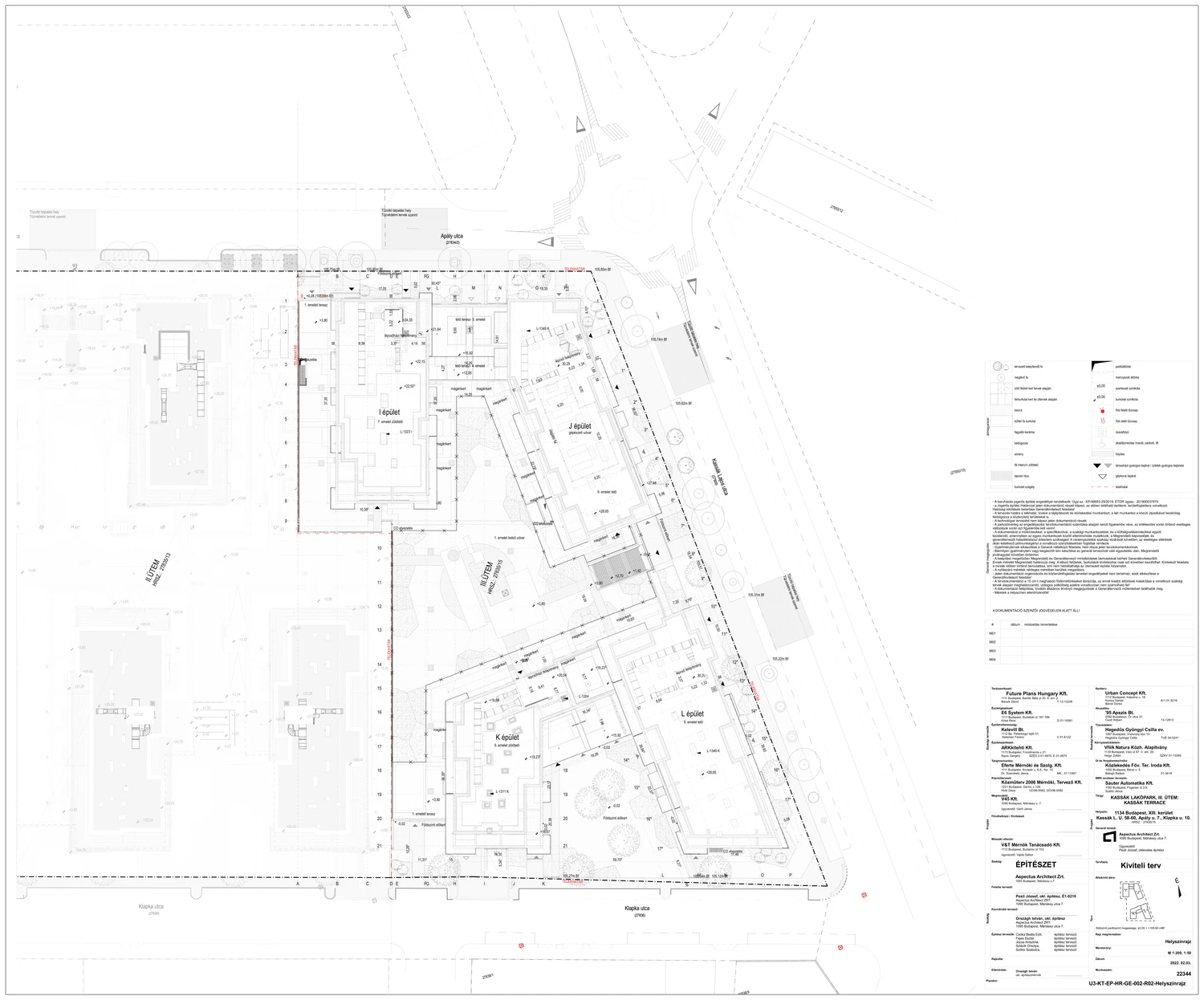Click the 'Apály utca' street label
The height and width of the screenshot is (1000, 1204).
coord(452,237)
